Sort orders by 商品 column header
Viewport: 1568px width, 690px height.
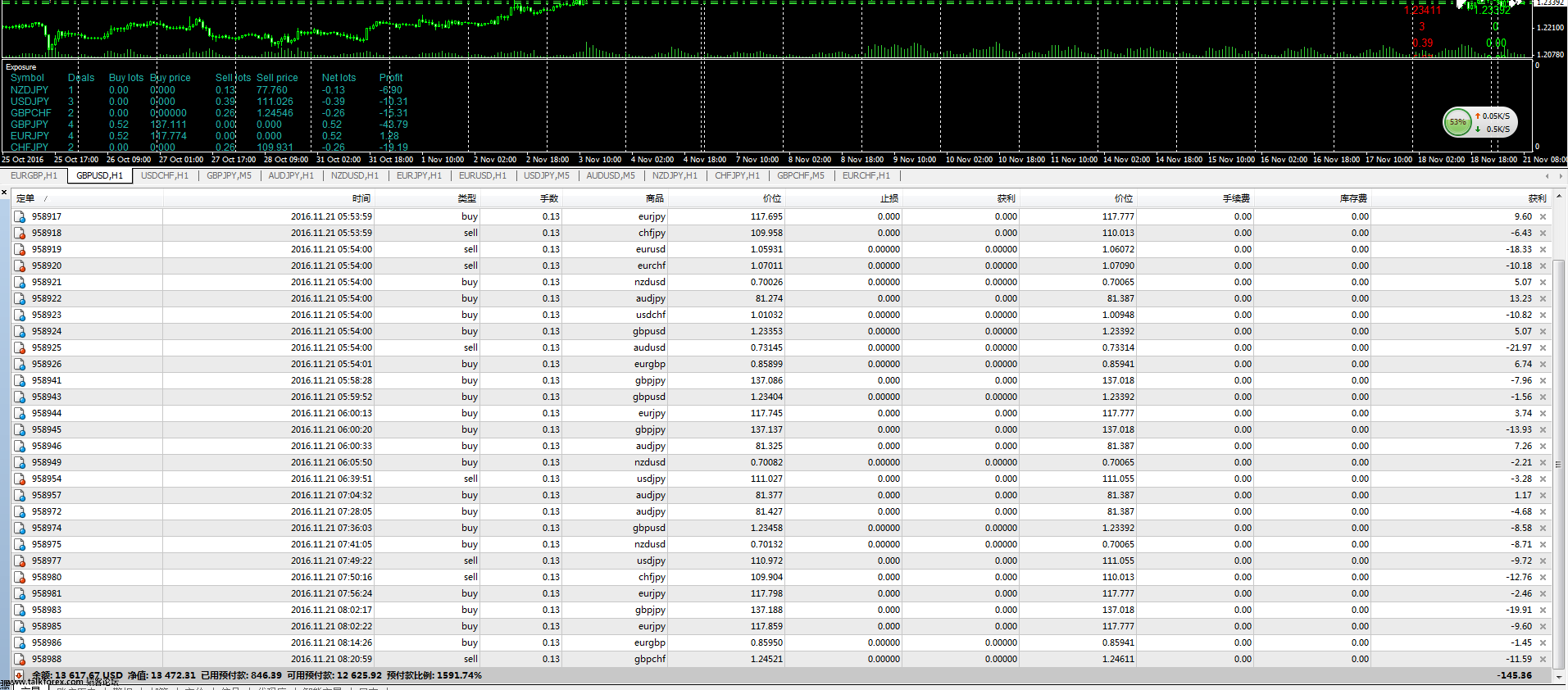[615, 198]
